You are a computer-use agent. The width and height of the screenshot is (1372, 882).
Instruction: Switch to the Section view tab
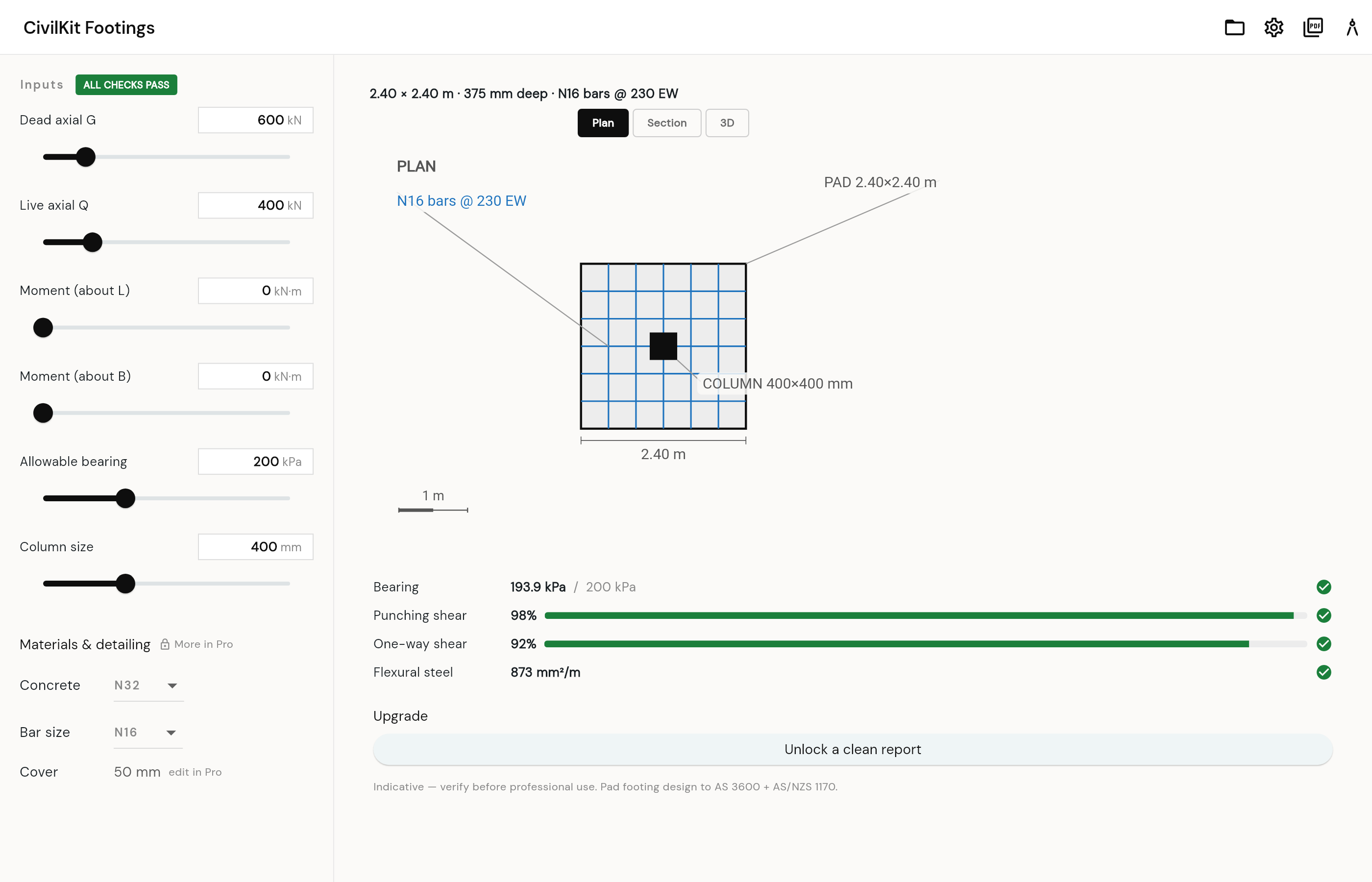[x=666, y=123]
